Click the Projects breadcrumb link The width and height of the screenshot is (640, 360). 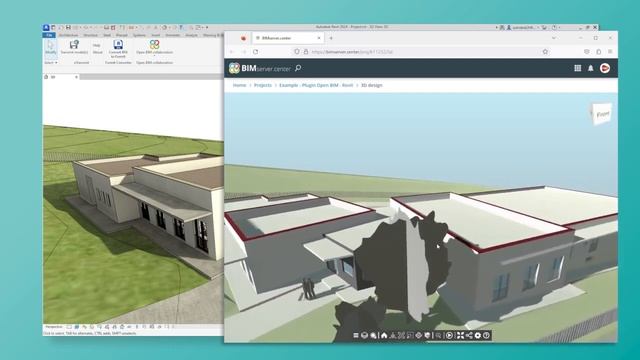pyautogui.click(x=263, y=85)
